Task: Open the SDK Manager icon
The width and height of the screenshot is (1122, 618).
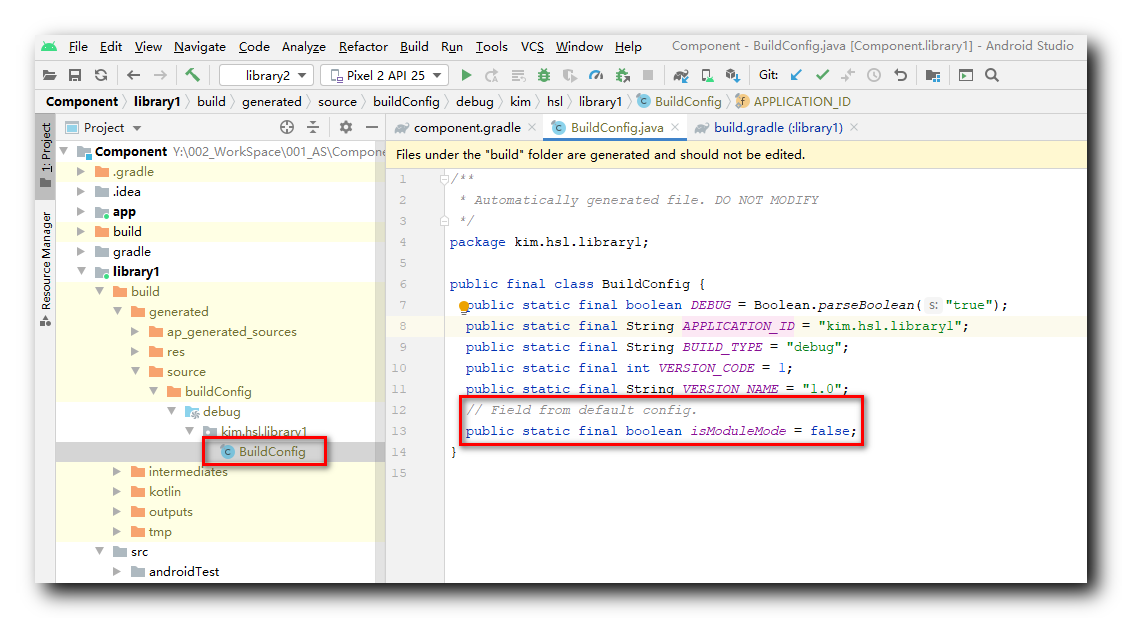Action: click(733, 75)
